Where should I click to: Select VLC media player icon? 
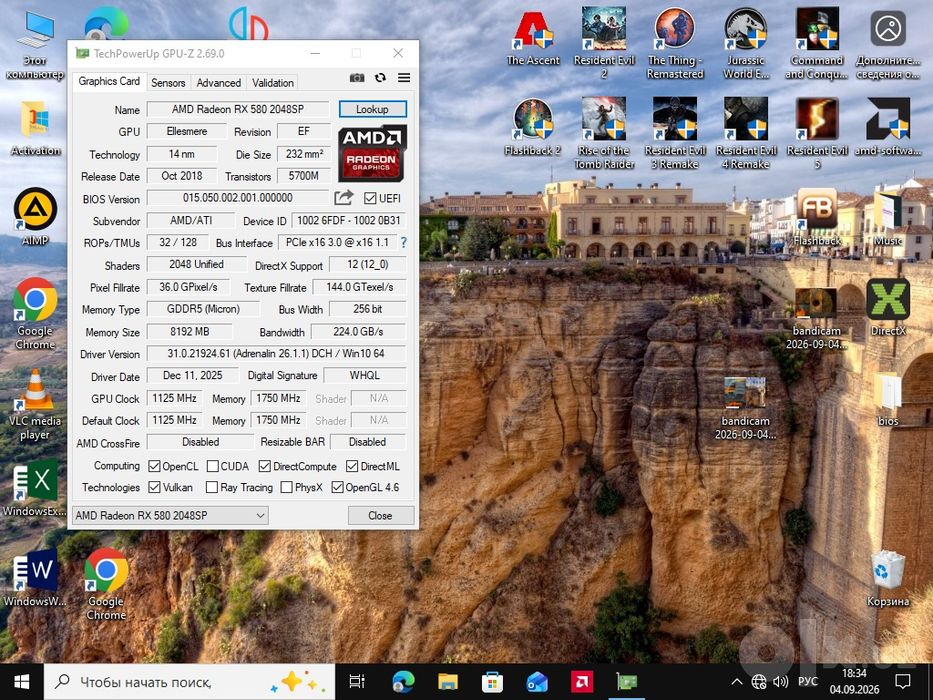click(x=35, y=405)
